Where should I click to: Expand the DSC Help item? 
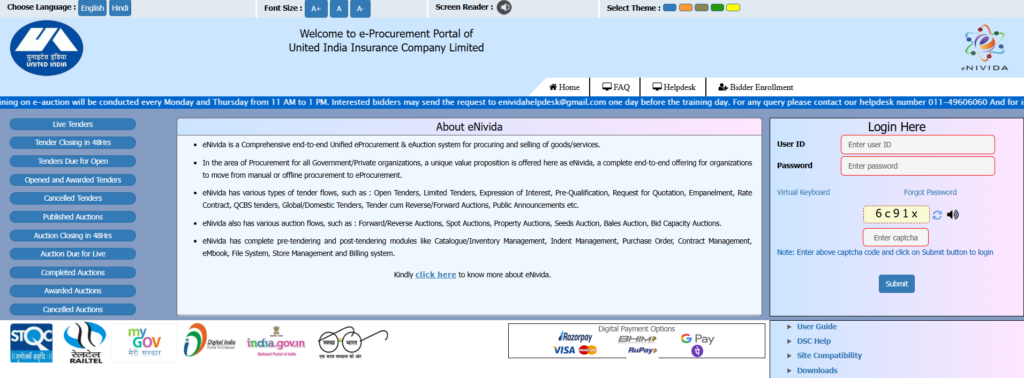(x=814, y=341)
